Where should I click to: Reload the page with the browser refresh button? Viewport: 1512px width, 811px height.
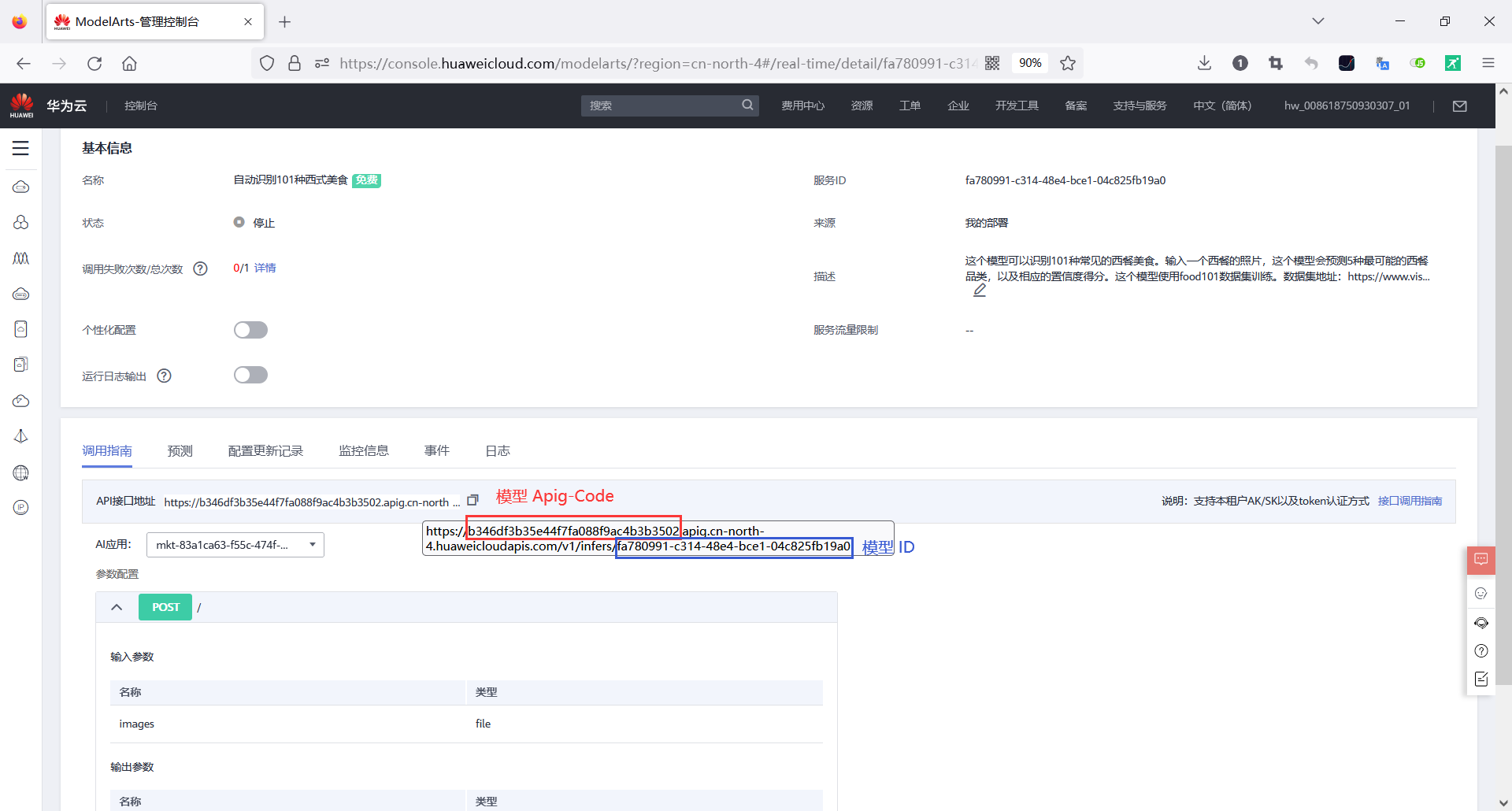94,64
